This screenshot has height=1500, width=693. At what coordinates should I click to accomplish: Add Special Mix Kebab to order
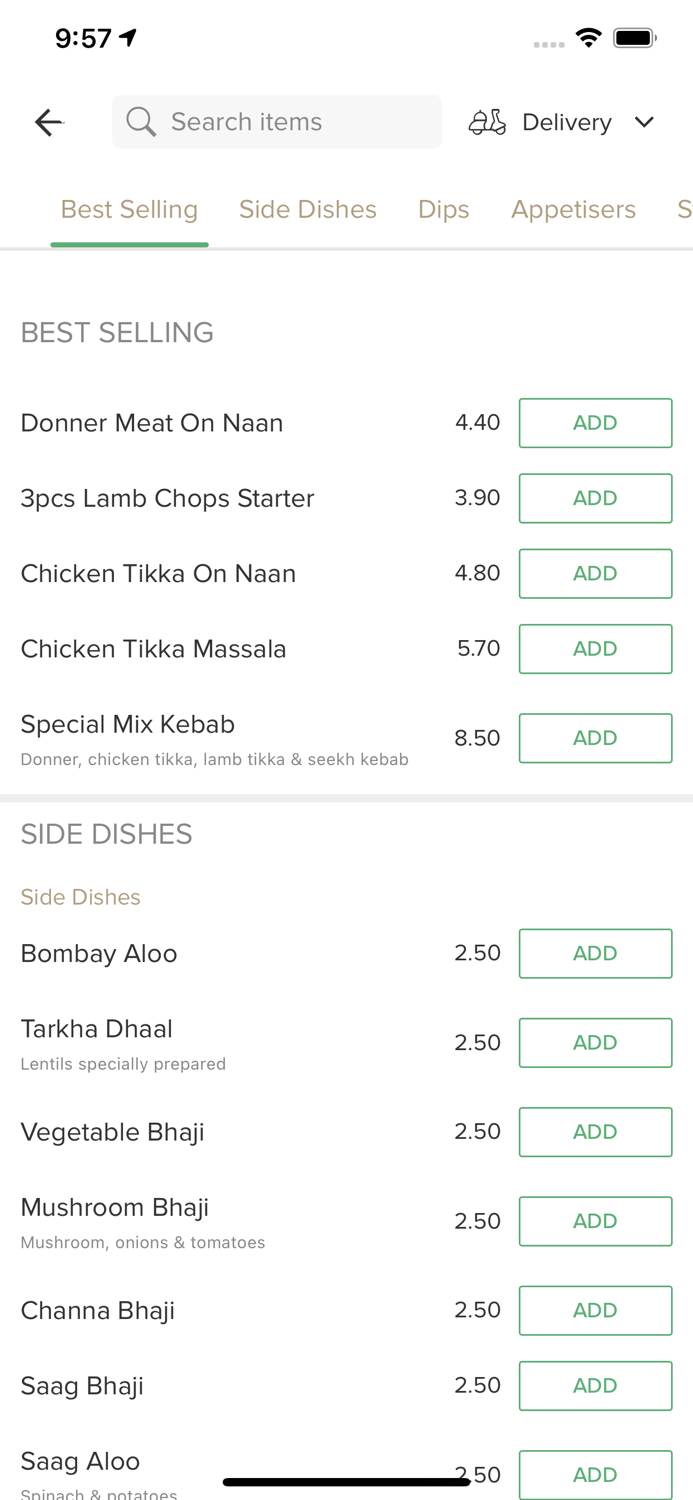595,738
